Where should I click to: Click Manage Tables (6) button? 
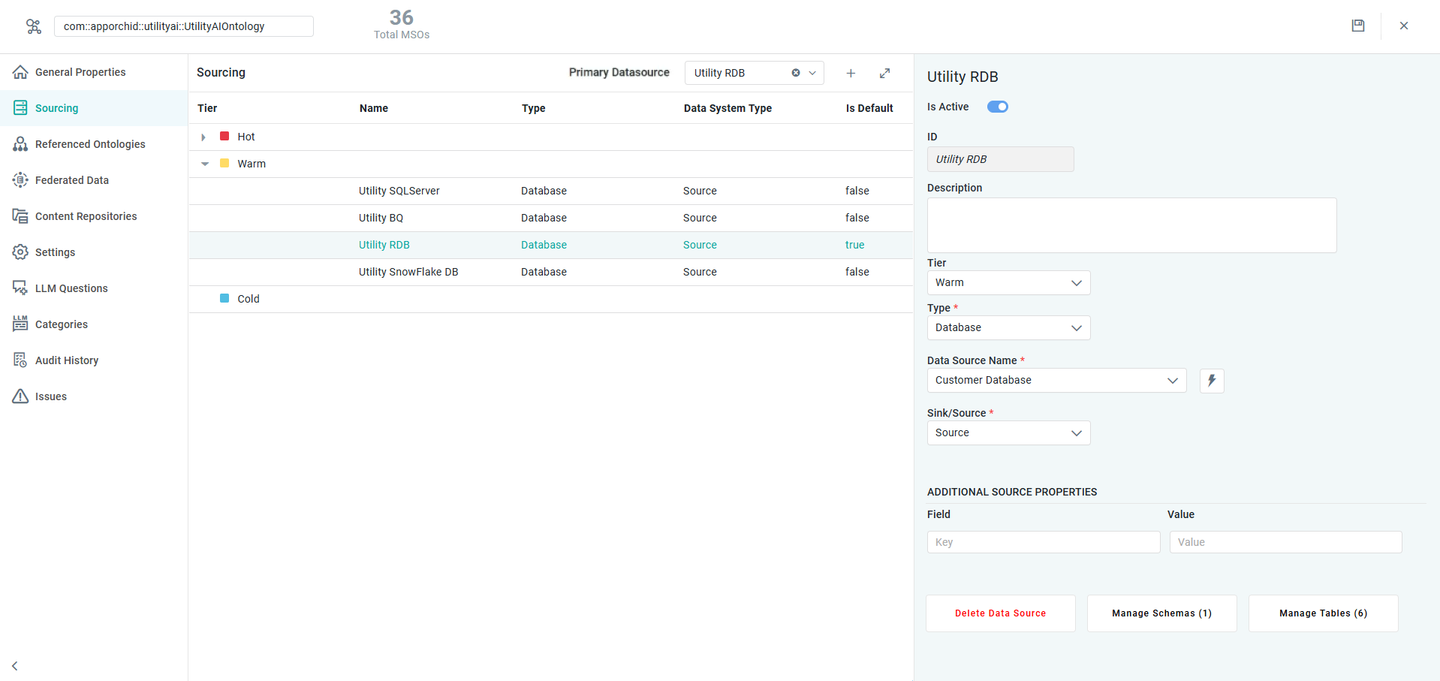pyautogui.click(x=1323, y=614)
